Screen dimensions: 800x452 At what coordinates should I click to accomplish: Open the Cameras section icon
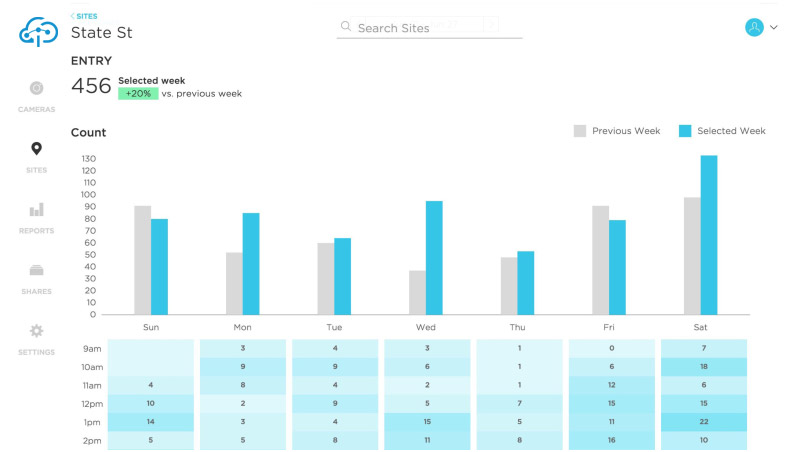pyautogui.click(x=36, y=88)
